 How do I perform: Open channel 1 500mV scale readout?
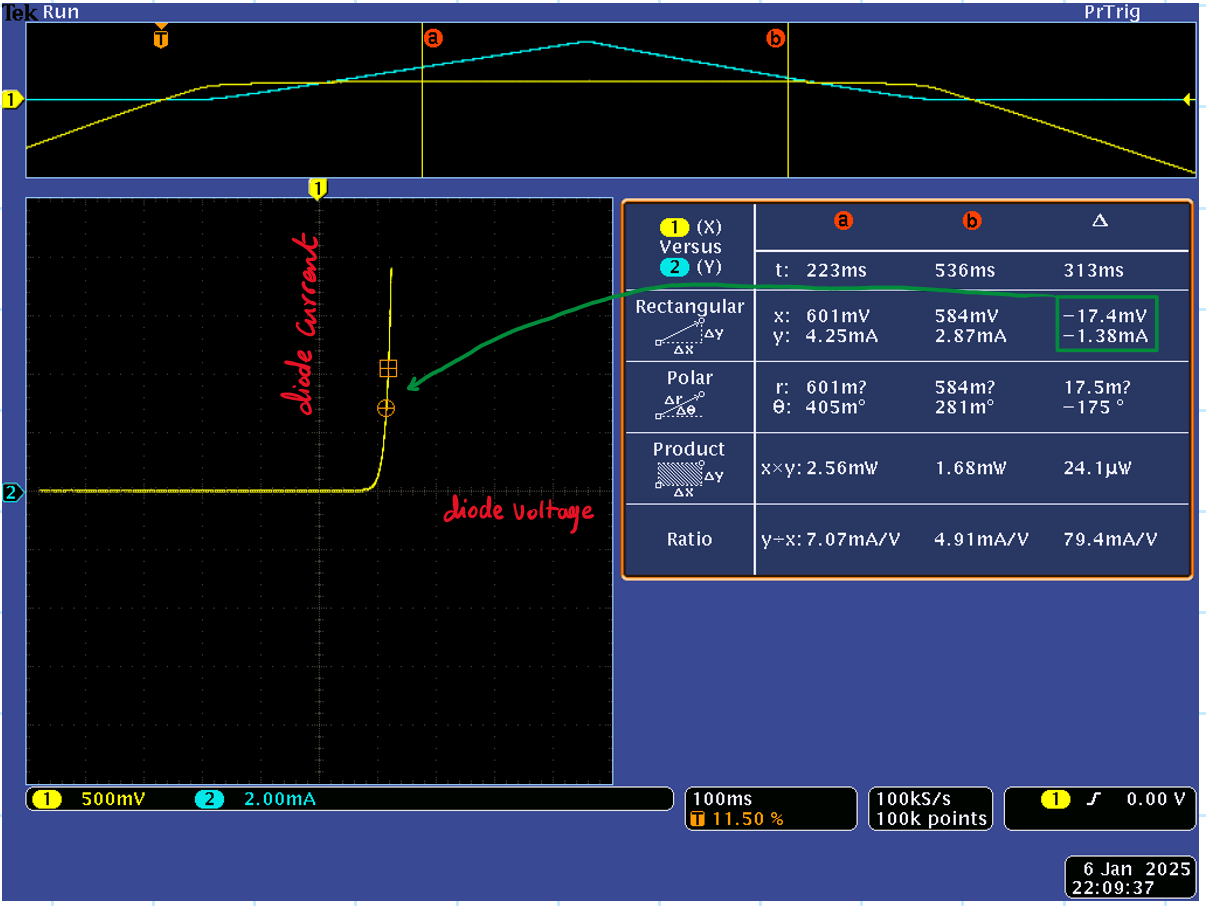click(x=85, y=799)
